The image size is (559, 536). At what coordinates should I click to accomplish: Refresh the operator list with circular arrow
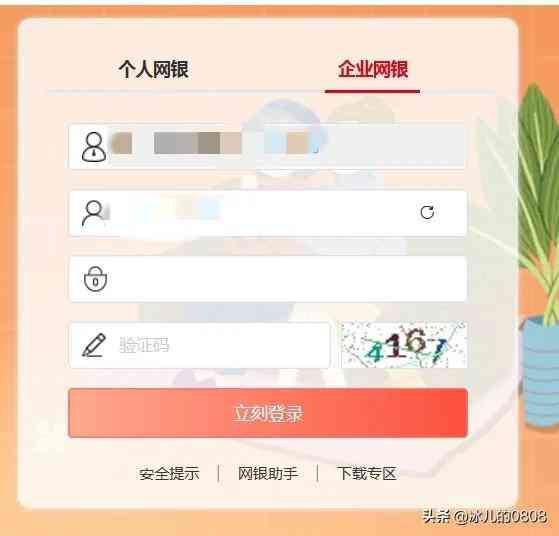[427, 212]
